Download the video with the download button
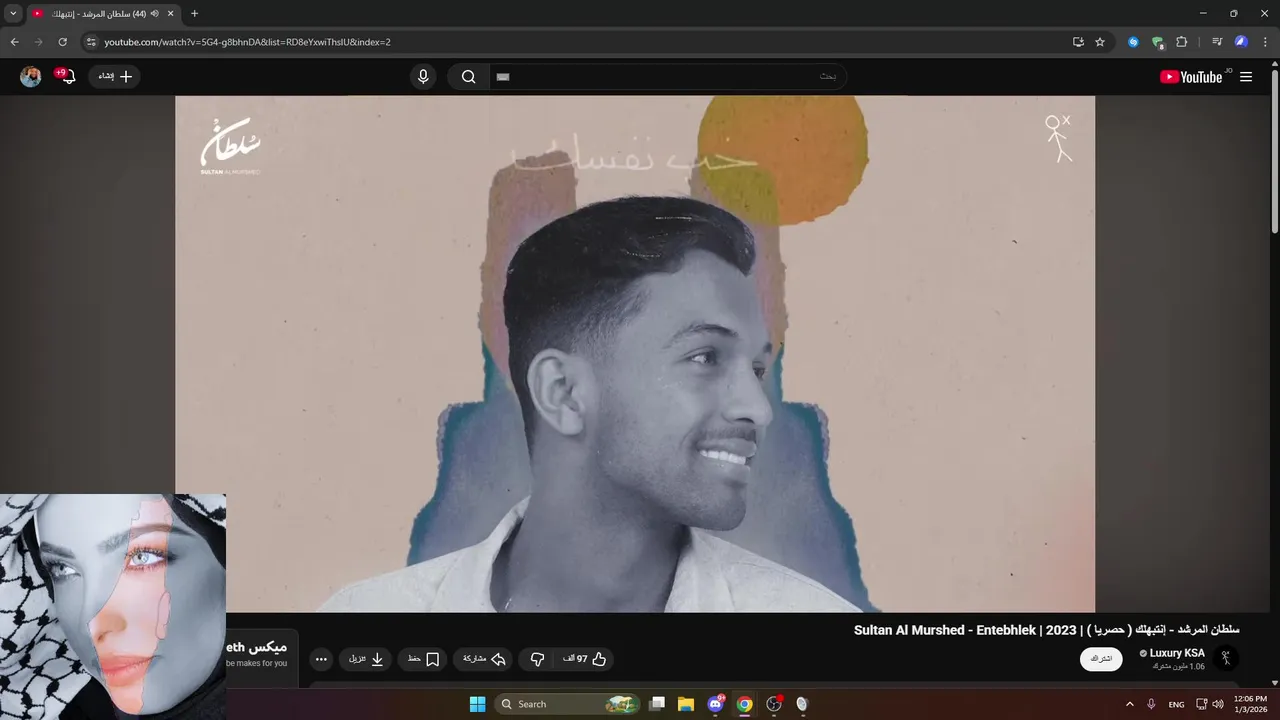1280x720 pixels. point(367,659)
